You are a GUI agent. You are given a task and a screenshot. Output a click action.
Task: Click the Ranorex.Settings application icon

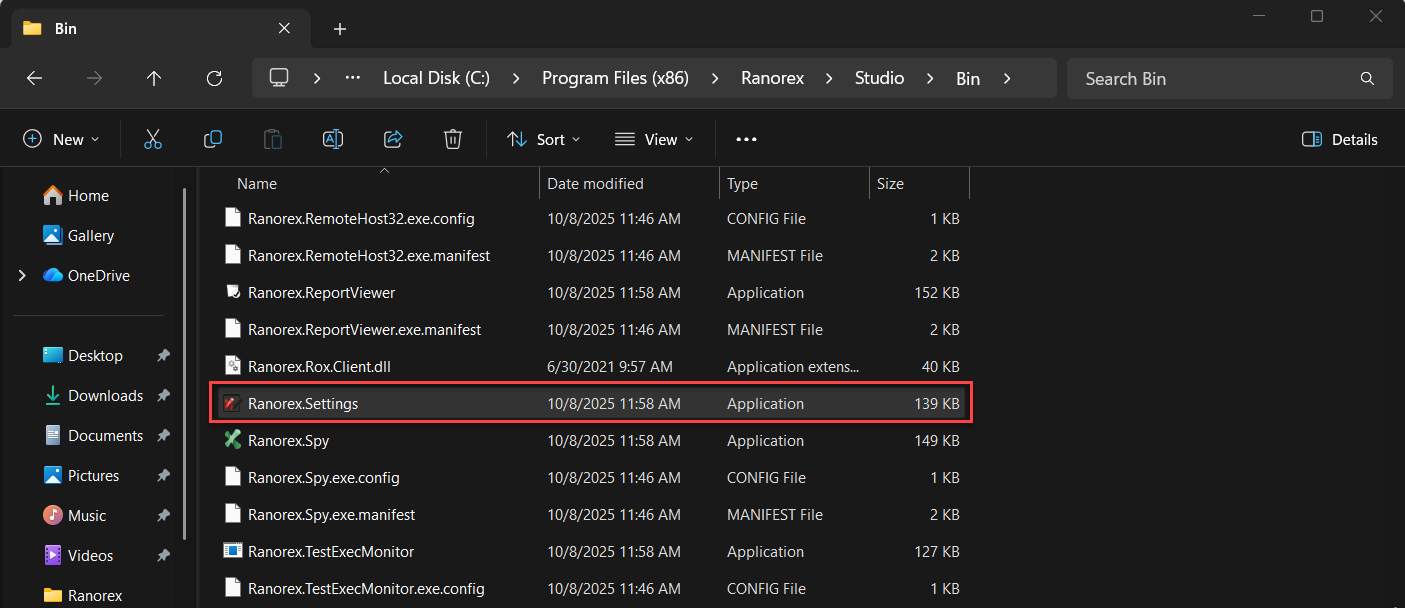(x=233, y=404)
